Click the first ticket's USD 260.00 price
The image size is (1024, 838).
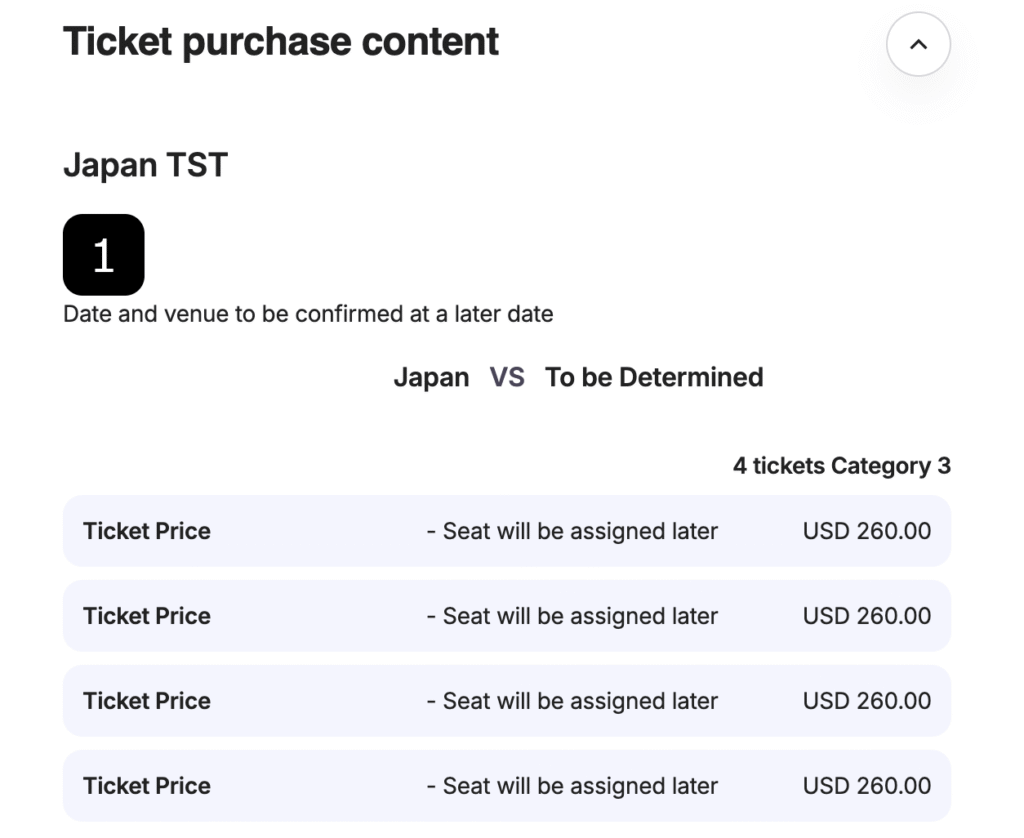coord(866,531)
